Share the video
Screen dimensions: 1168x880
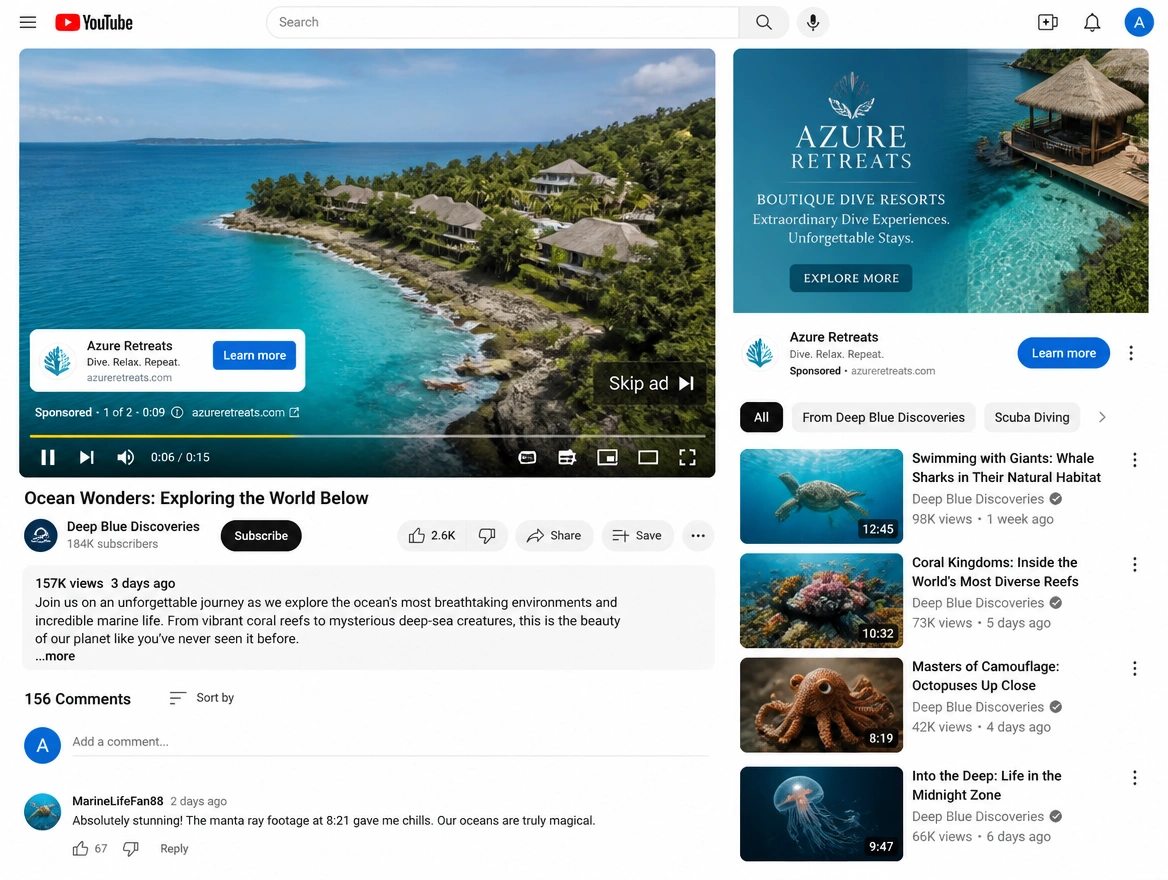(x=553, y=535)
